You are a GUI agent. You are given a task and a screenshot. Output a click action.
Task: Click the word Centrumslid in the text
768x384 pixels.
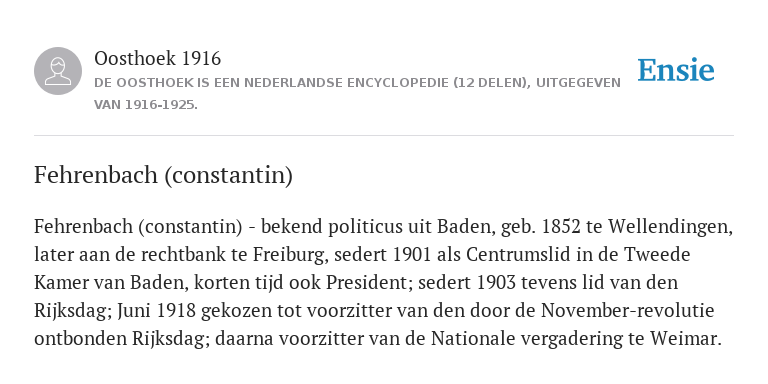click(524, 255)
